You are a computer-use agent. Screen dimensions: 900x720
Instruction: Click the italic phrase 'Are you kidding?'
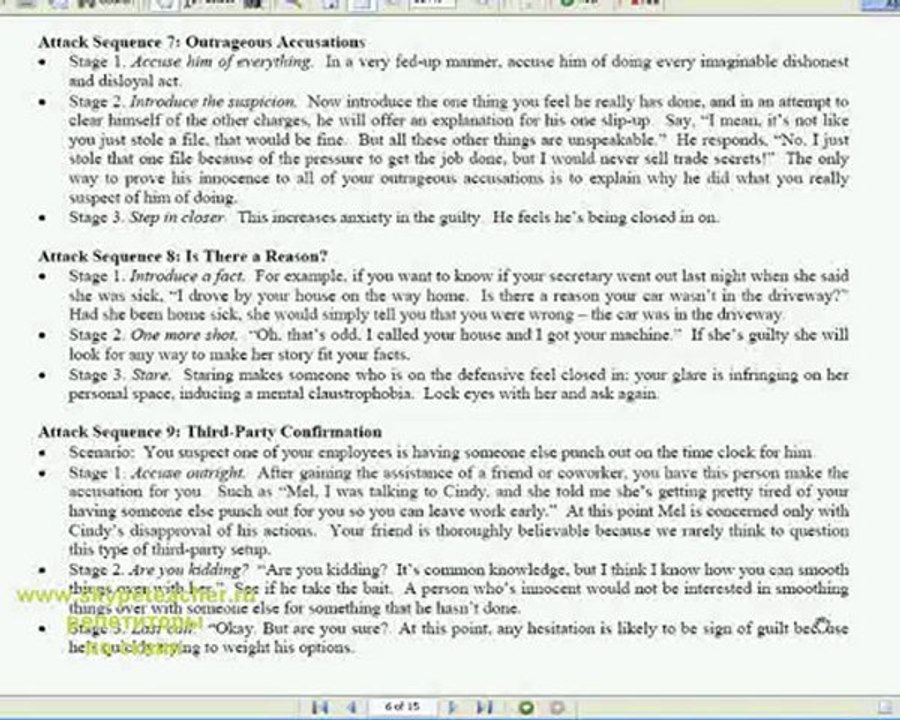[x=189, y=570]
